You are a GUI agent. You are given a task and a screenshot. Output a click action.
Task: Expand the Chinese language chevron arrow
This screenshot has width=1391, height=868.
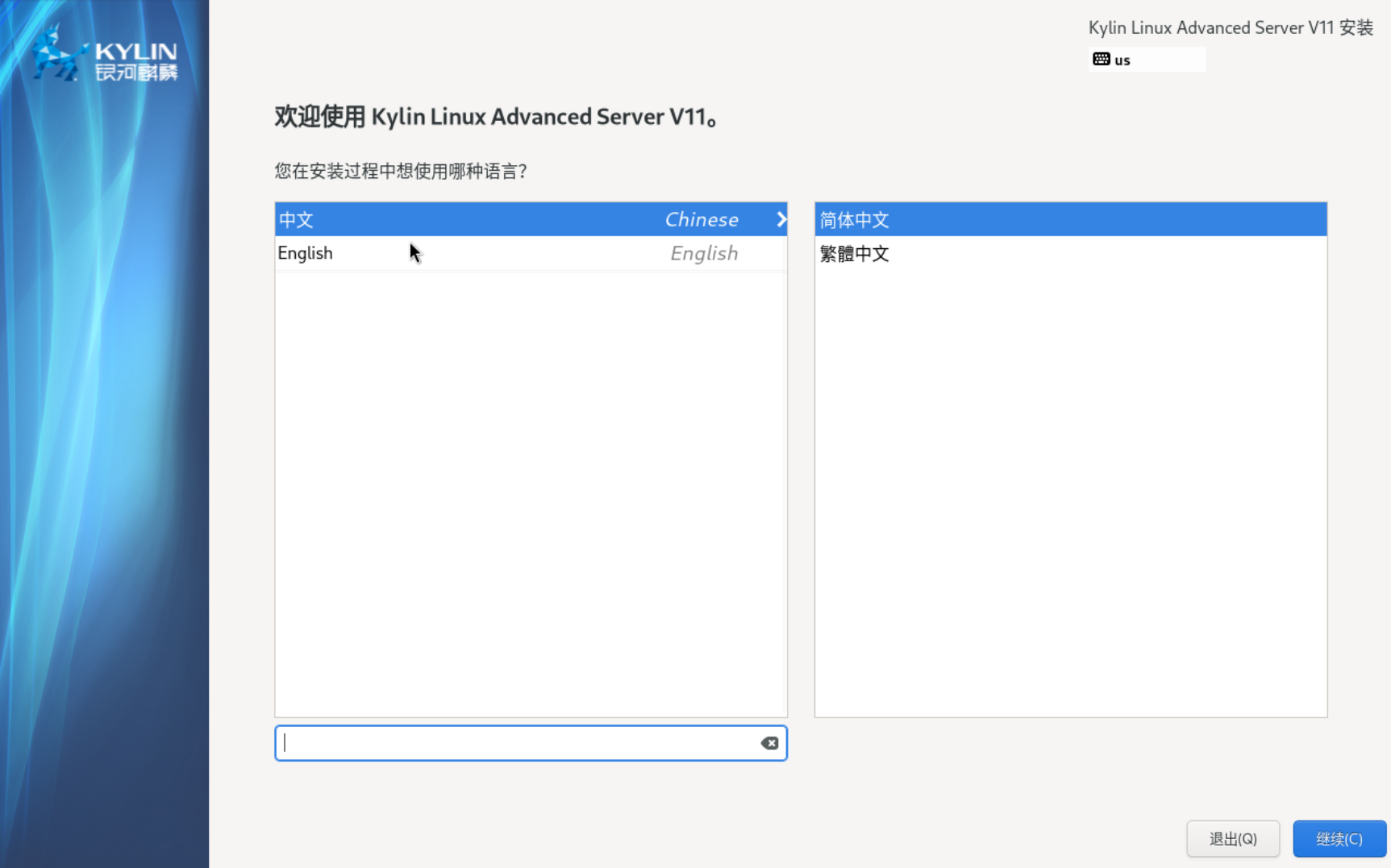click(x=781, y=219)
